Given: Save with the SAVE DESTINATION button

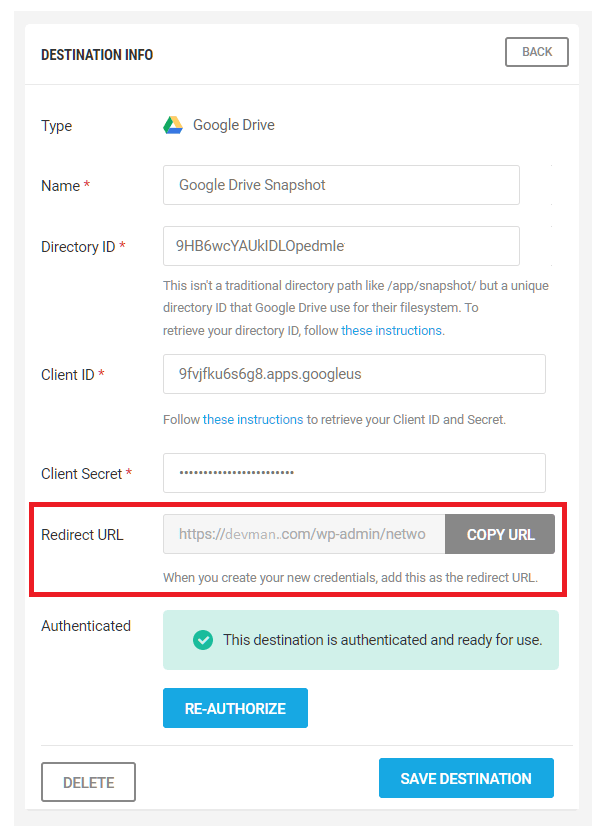Looking at the screenshot, I should 465,778.
